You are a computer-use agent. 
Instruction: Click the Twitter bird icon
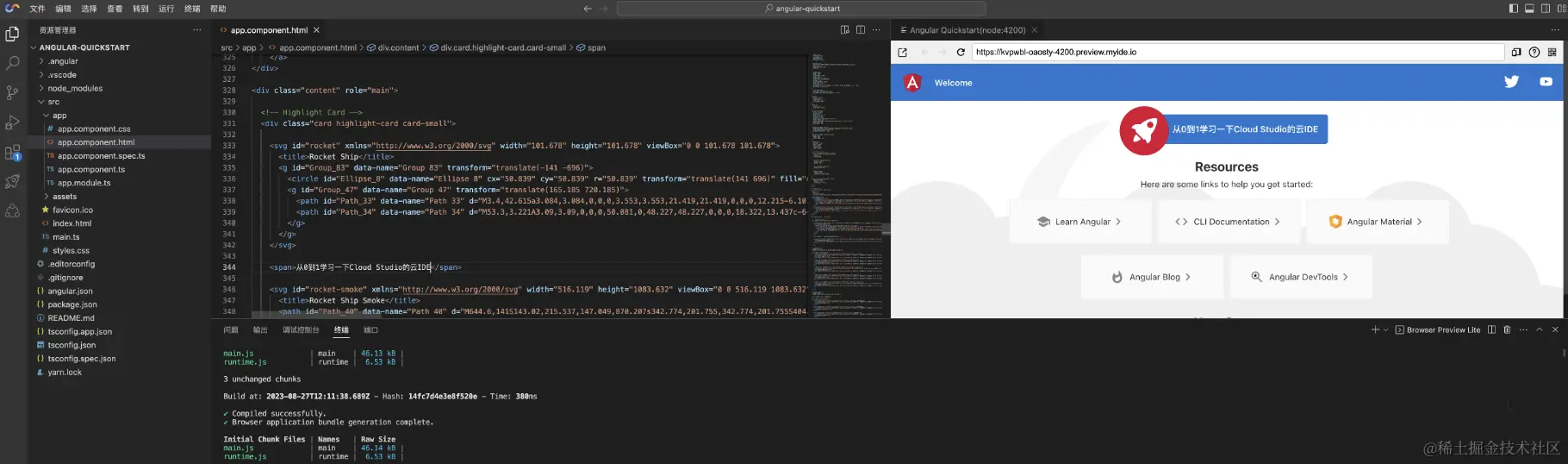point(1511,82)
